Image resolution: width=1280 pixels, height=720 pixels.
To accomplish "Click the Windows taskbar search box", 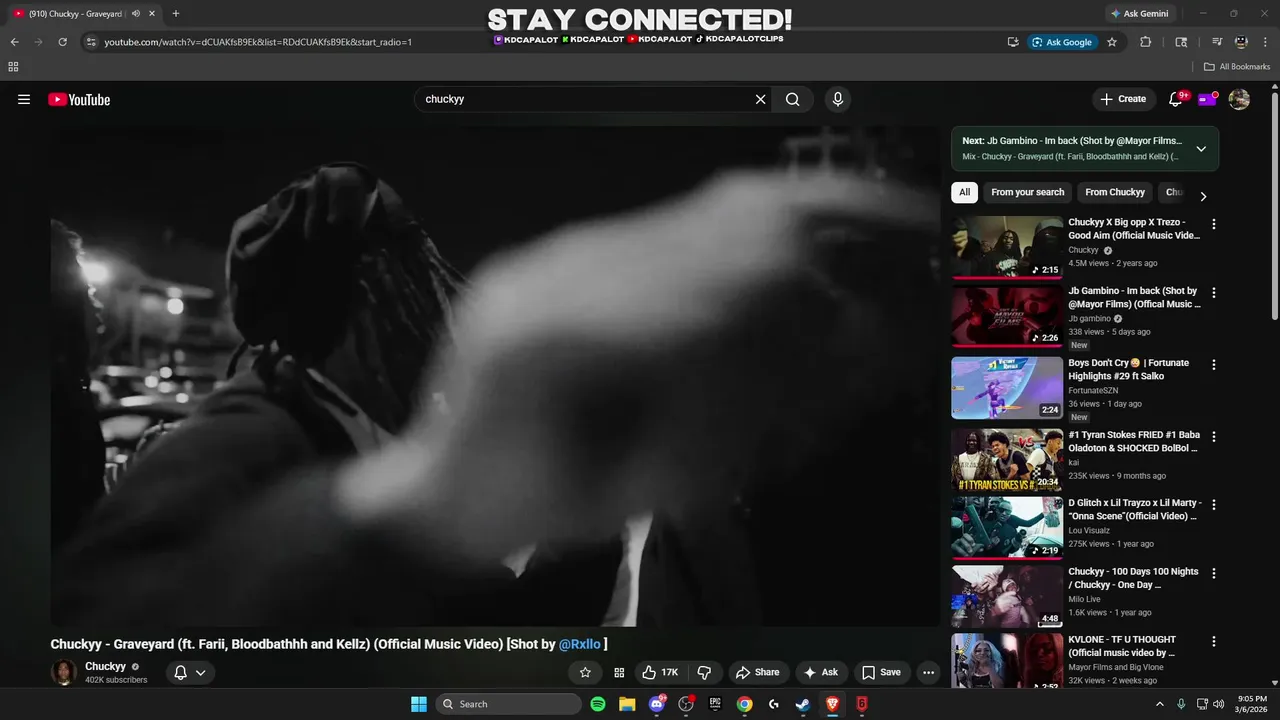I will tap(509, 704).
